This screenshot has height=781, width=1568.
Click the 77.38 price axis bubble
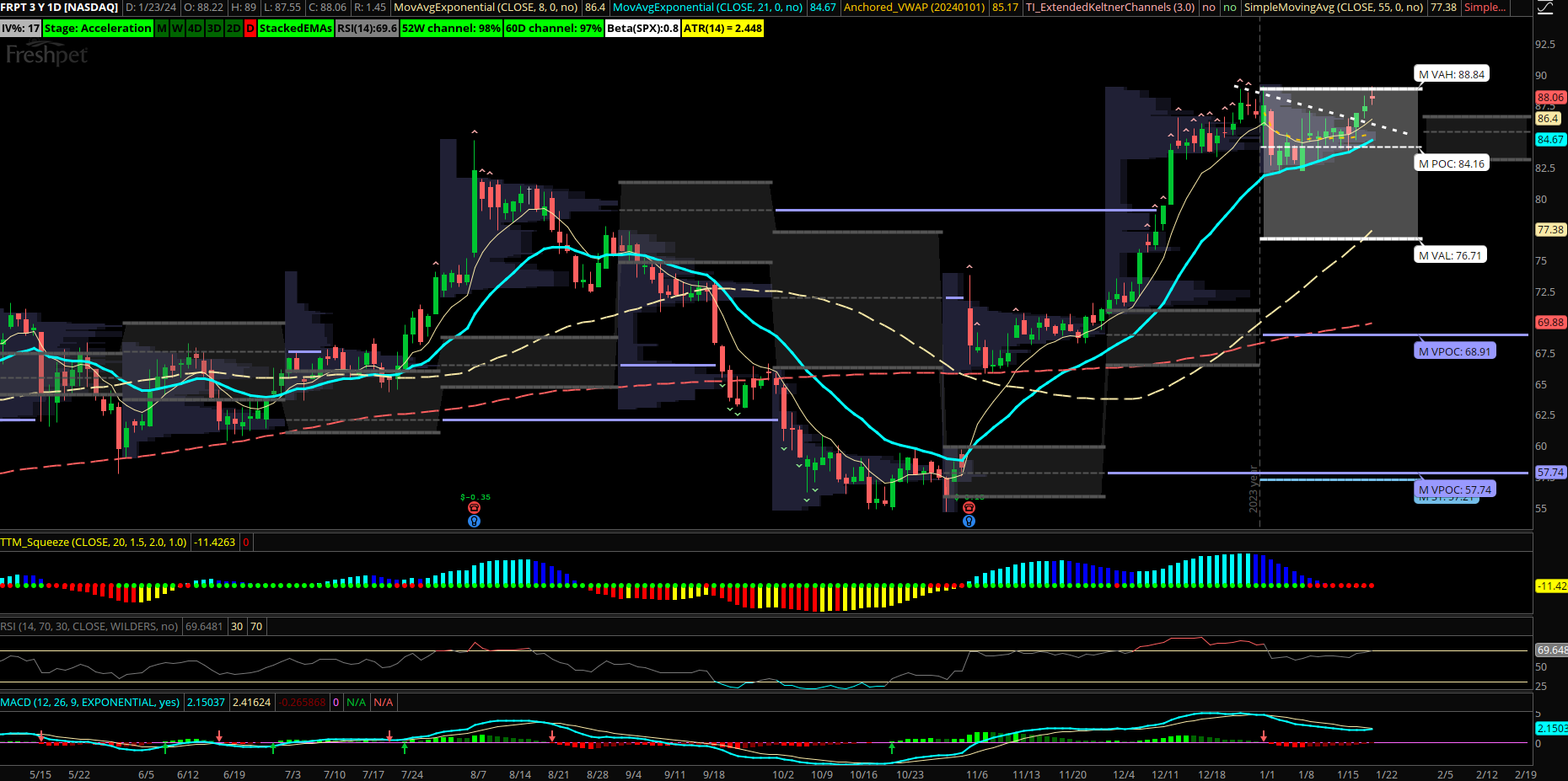point(1550,229)
